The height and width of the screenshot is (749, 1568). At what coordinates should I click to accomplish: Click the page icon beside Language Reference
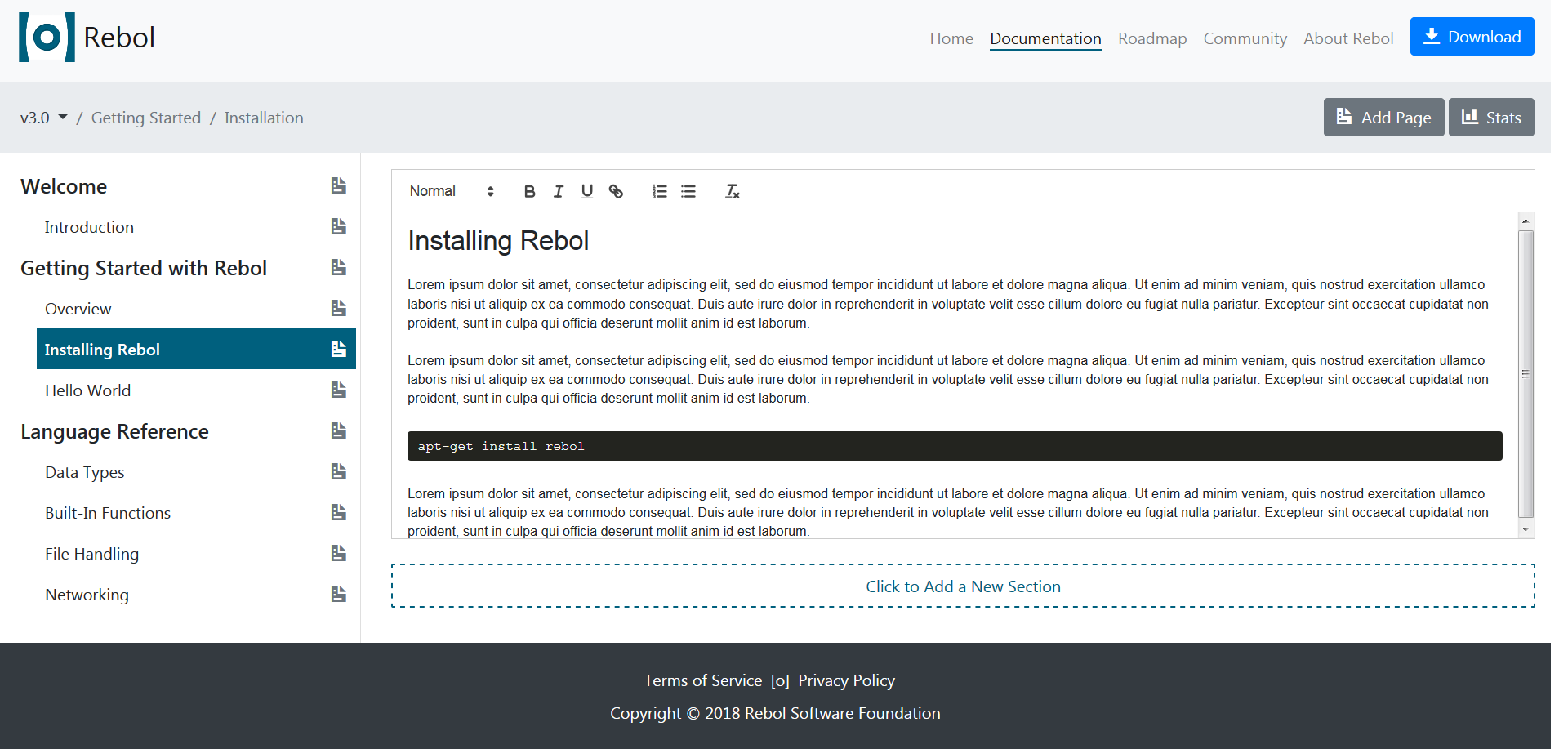coord(339,430)
